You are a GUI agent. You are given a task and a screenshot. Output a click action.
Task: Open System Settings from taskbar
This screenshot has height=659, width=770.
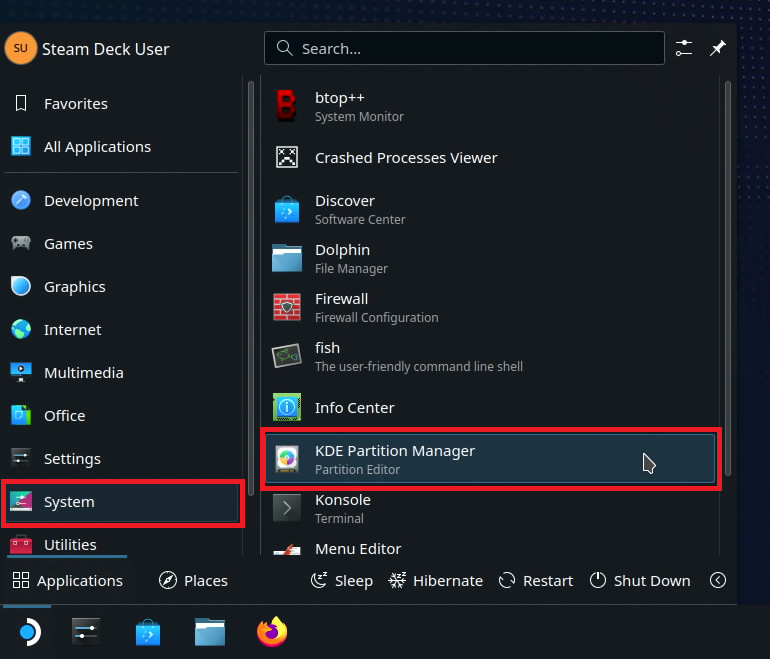pyautogui.click(x=86, y=632)
